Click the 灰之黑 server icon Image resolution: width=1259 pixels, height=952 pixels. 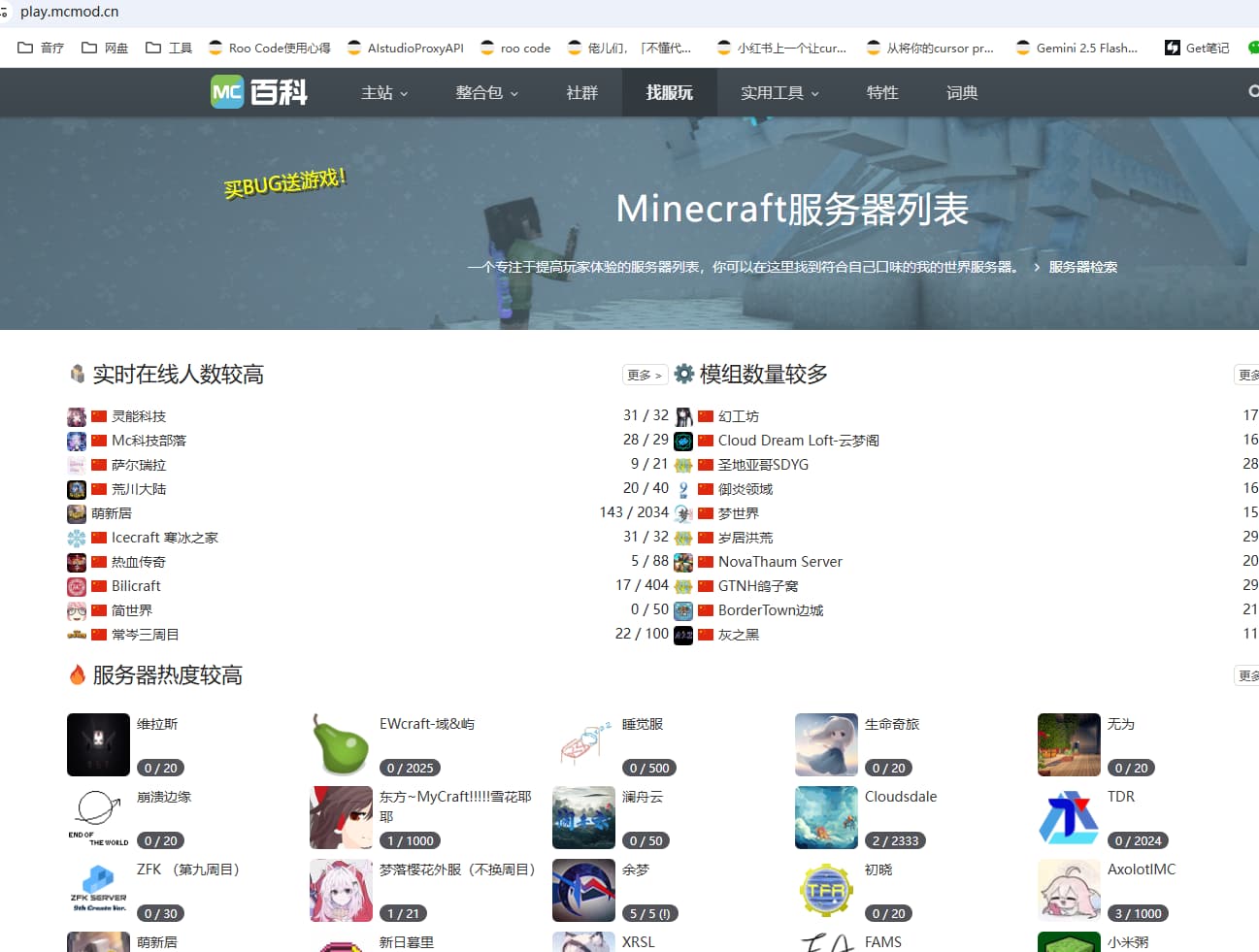pos(683,636)
